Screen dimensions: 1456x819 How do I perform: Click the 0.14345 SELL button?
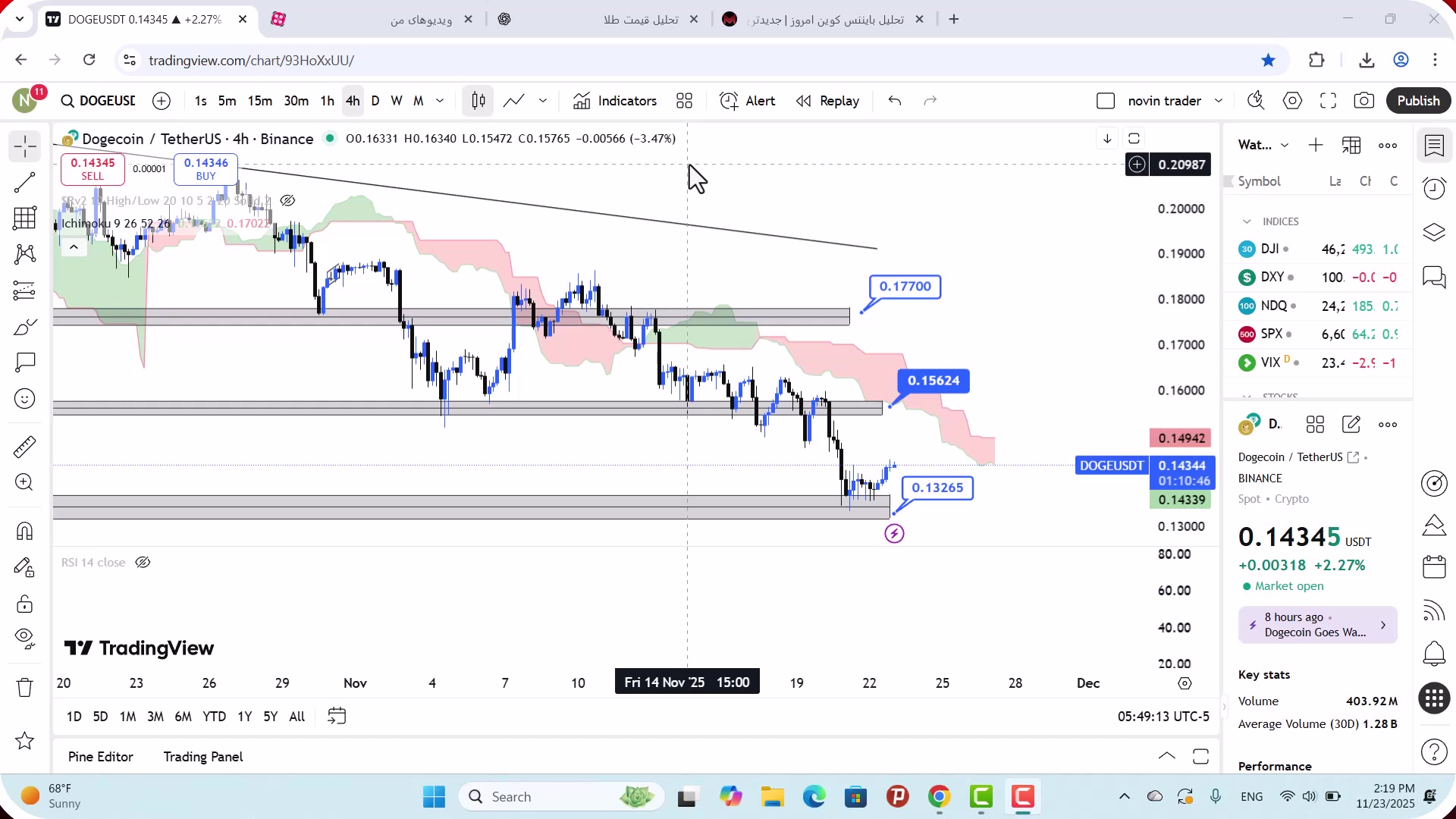pos(93,169)
